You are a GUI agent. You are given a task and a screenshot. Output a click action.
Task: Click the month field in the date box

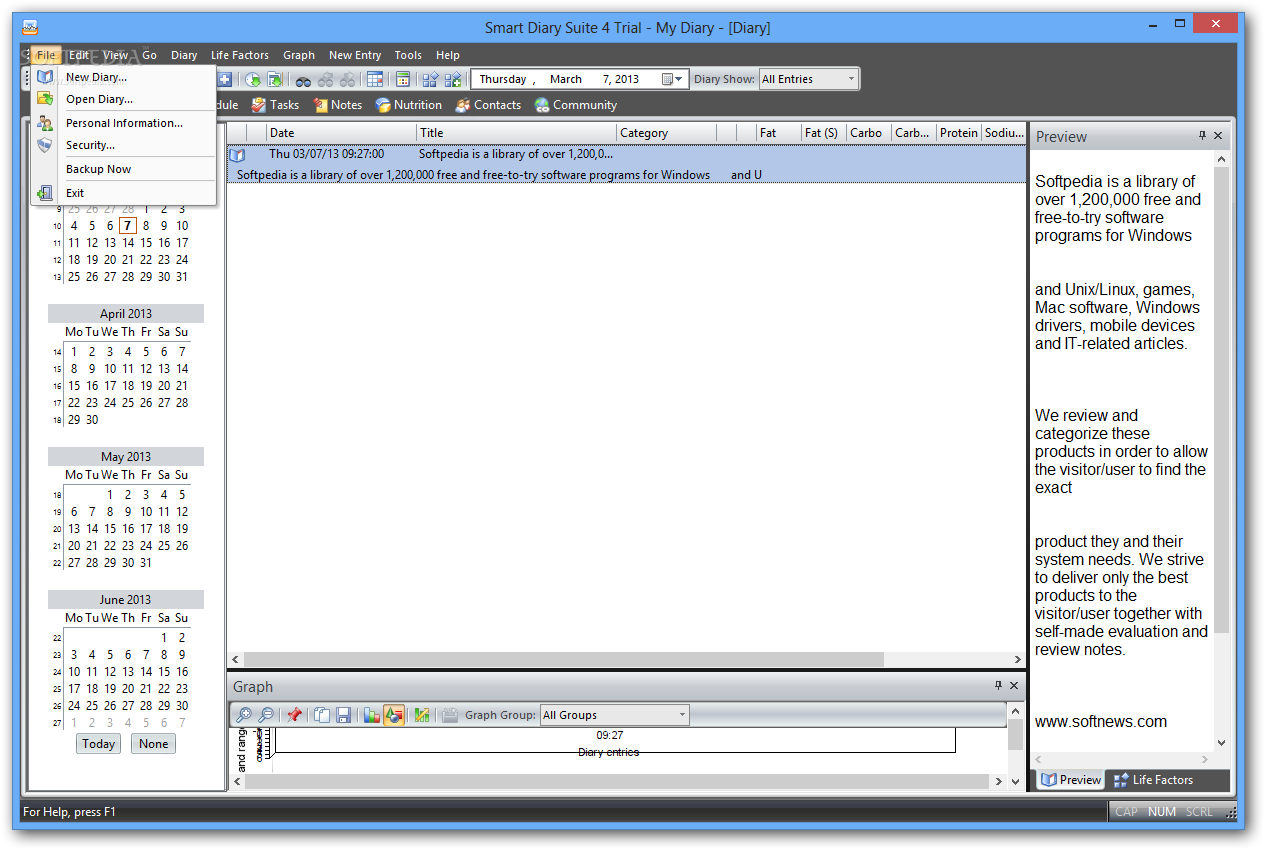tap(566, 79)
